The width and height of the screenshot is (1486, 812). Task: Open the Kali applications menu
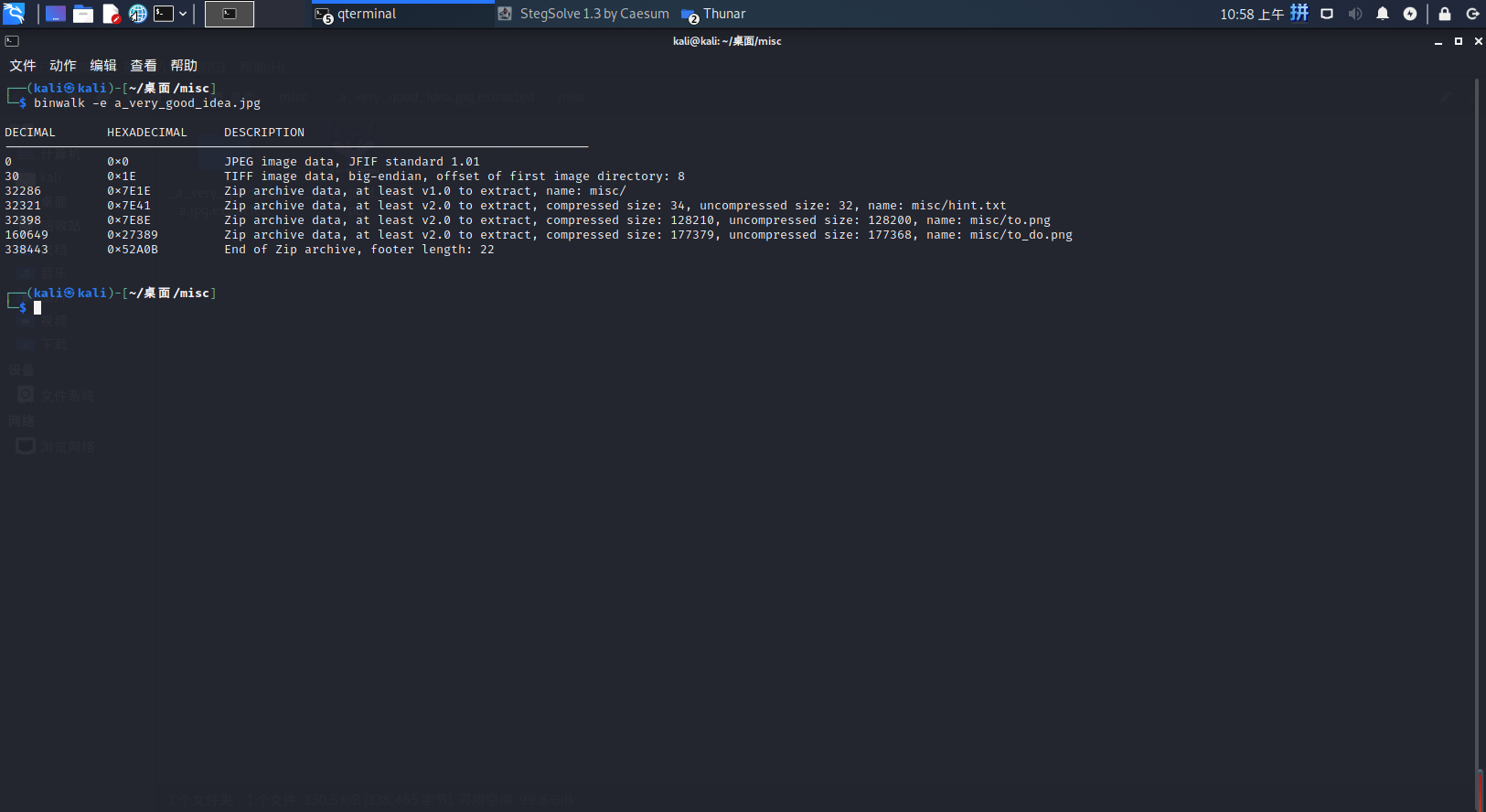[x=14, y=14]
